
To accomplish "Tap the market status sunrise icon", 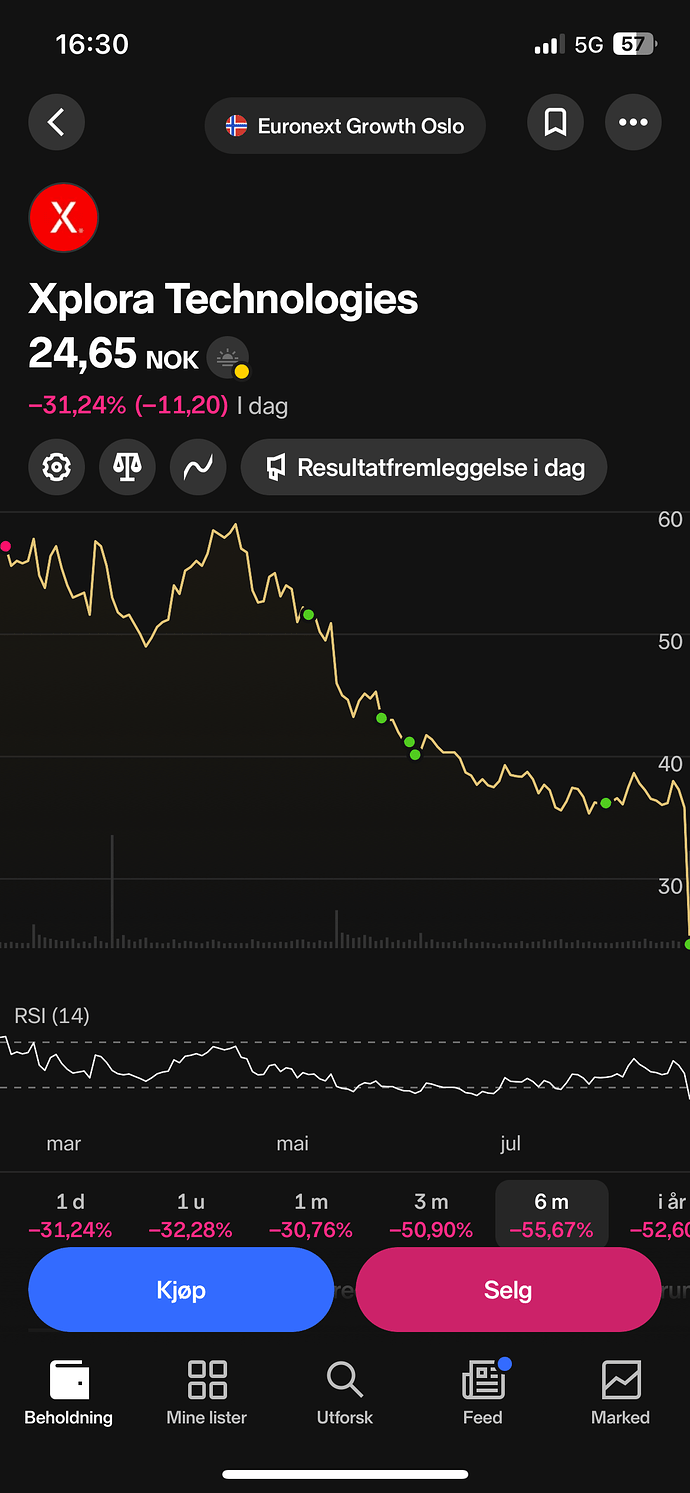I will click(228, 357).
